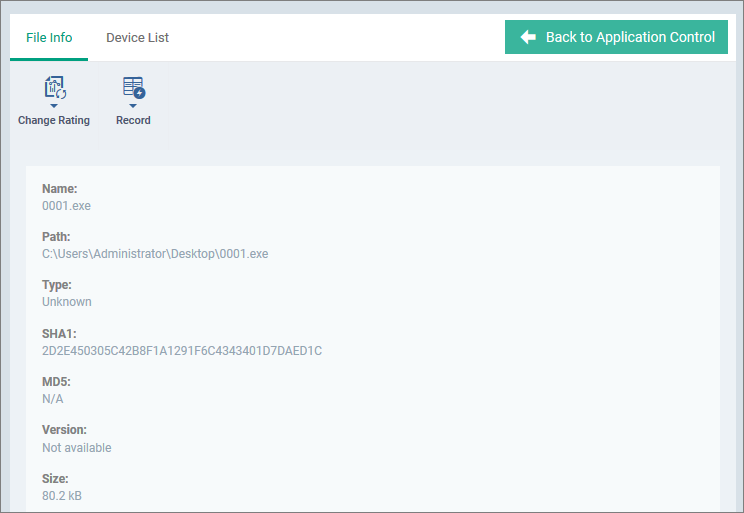Open the Change Rating icon menu
The image size is (744, 513).
pyautogui.click(x=55, y=88)
